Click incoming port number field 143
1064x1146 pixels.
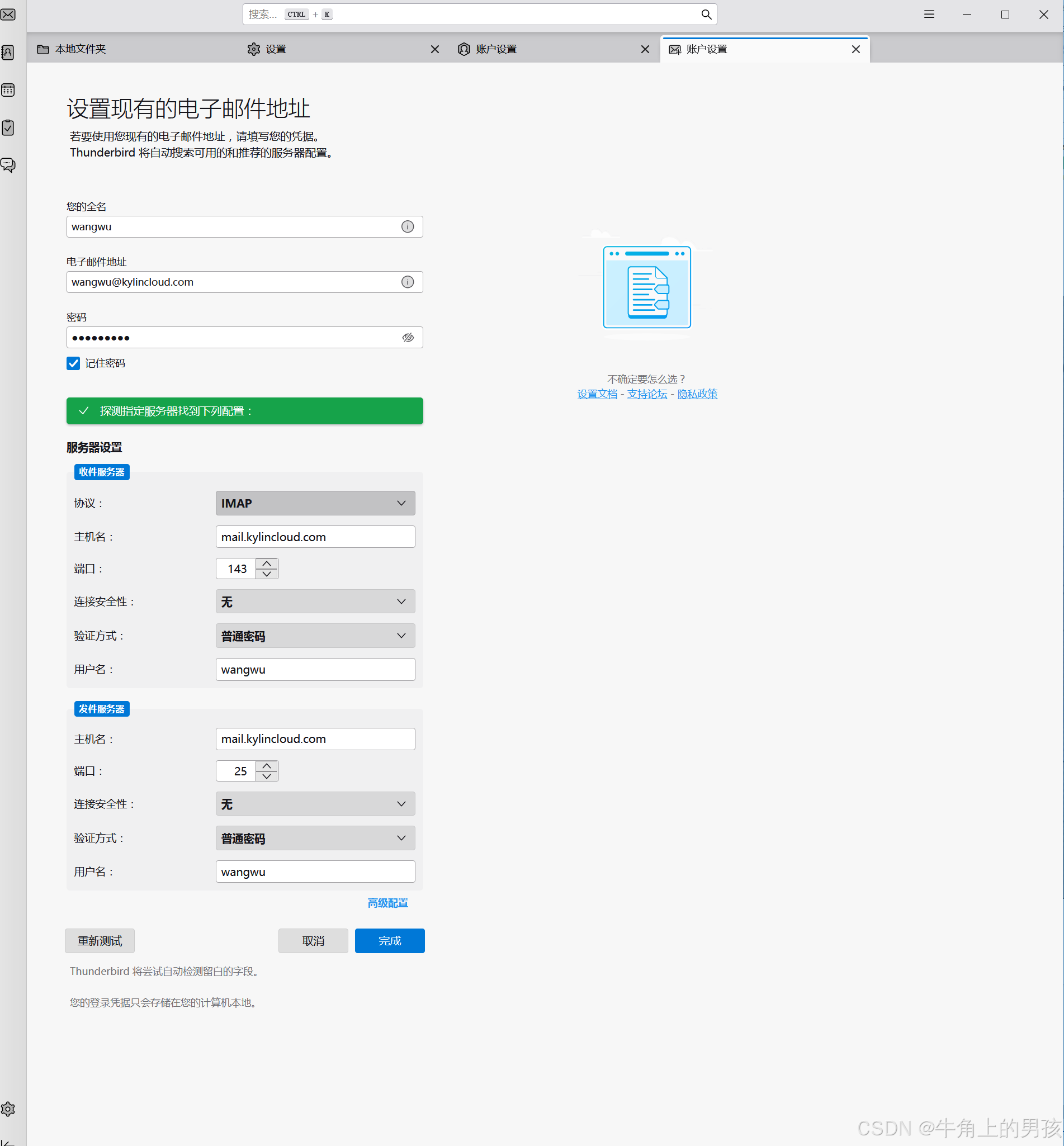[x=236, y=569]
